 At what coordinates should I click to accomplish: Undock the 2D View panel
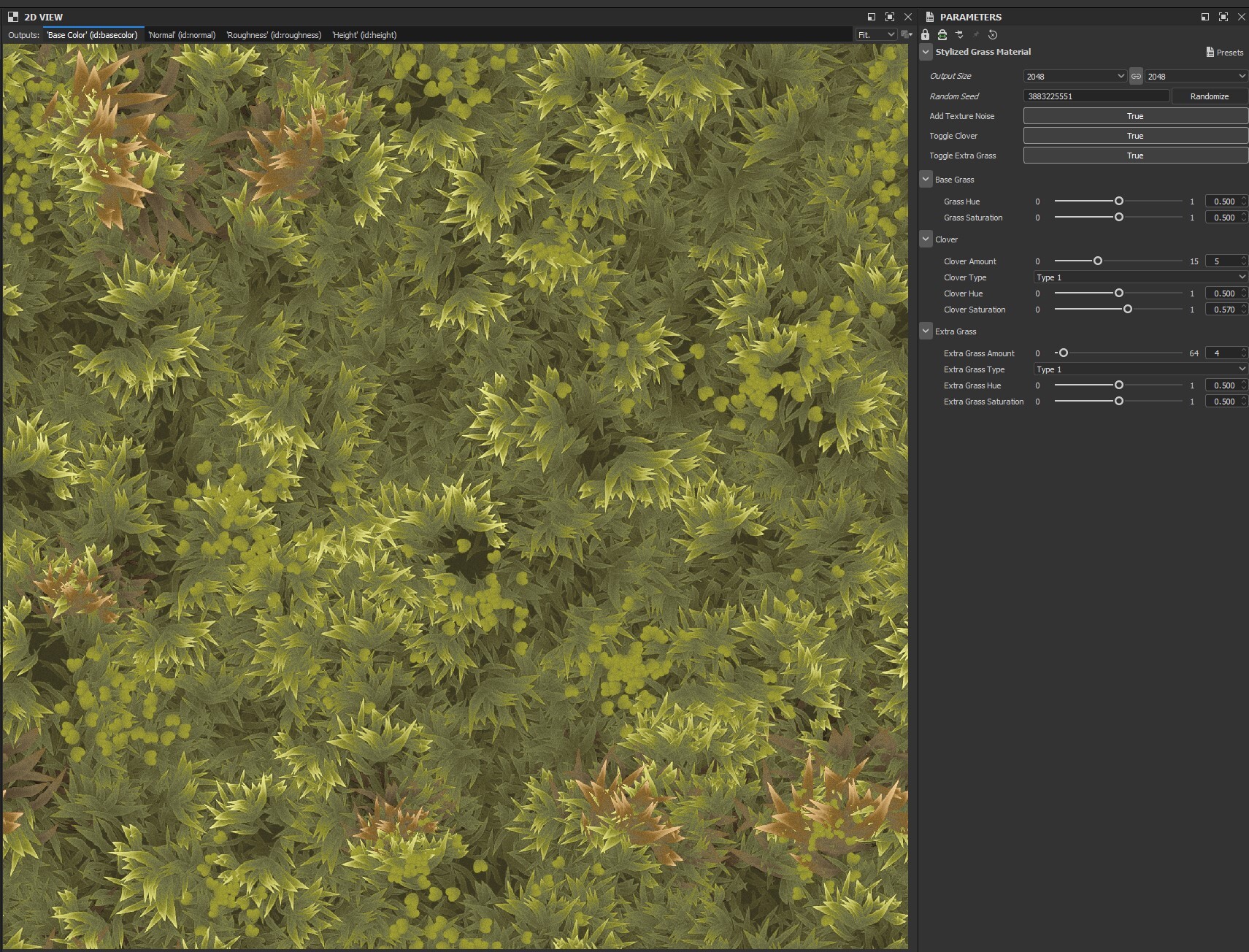(871, 16)
